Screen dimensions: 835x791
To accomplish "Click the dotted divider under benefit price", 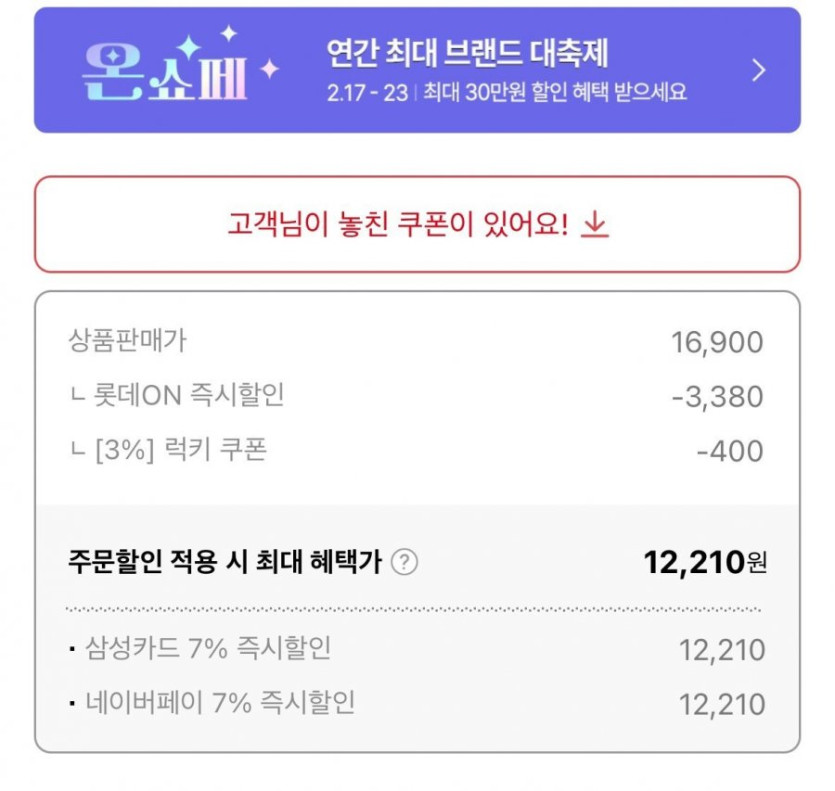I will [x=417, y=607].
